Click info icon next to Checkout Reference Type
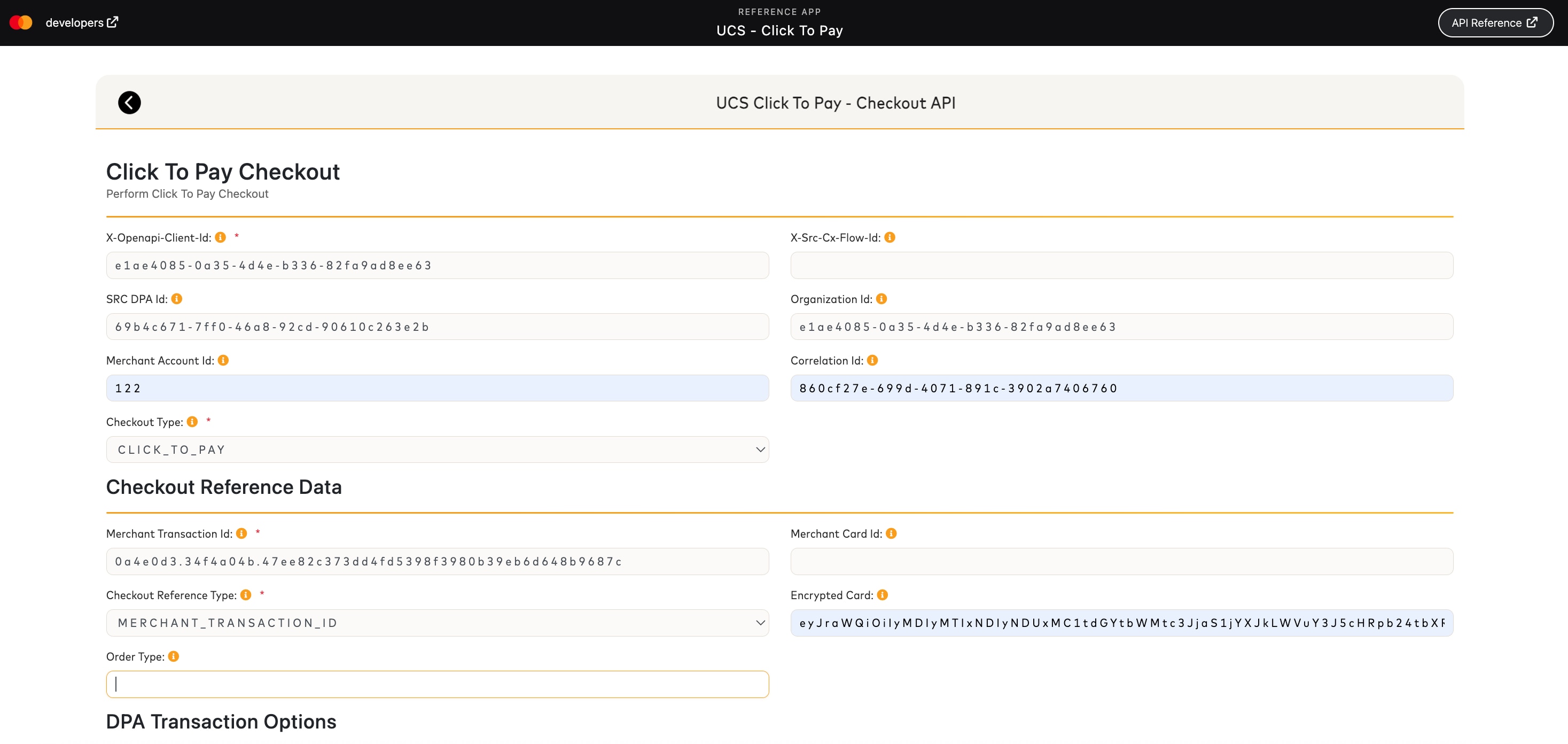 [x=246, y=594]
